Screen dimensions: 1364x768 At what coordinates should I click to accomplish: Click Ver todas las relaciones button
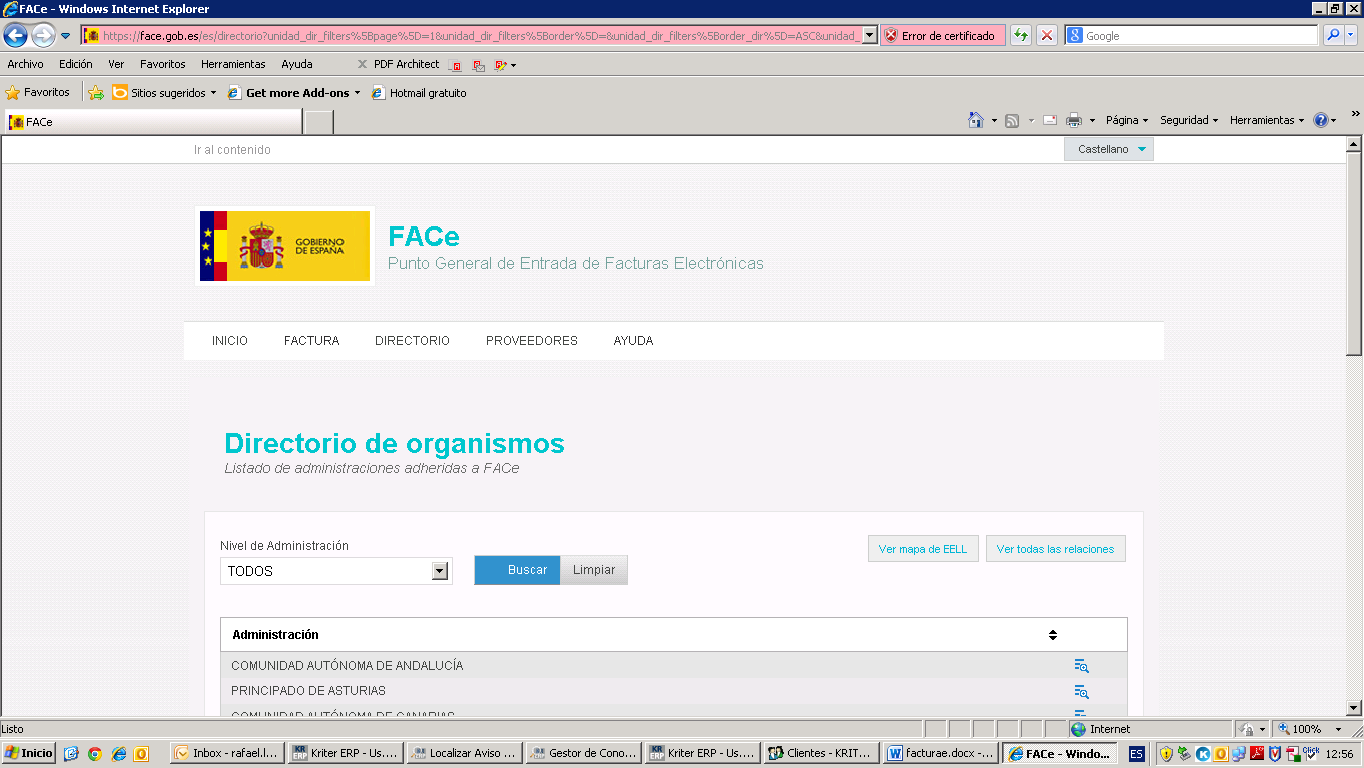[x=1056, y=549]
